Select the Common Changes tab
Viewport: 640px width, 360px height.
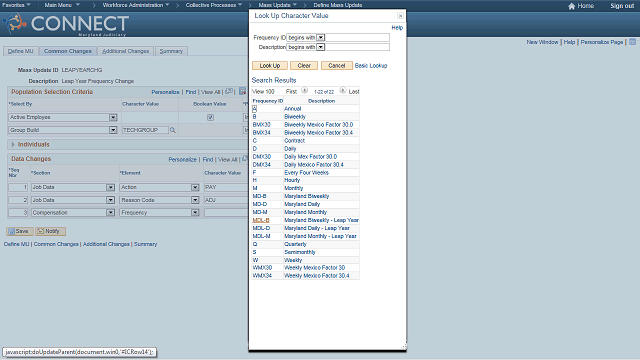68,51
